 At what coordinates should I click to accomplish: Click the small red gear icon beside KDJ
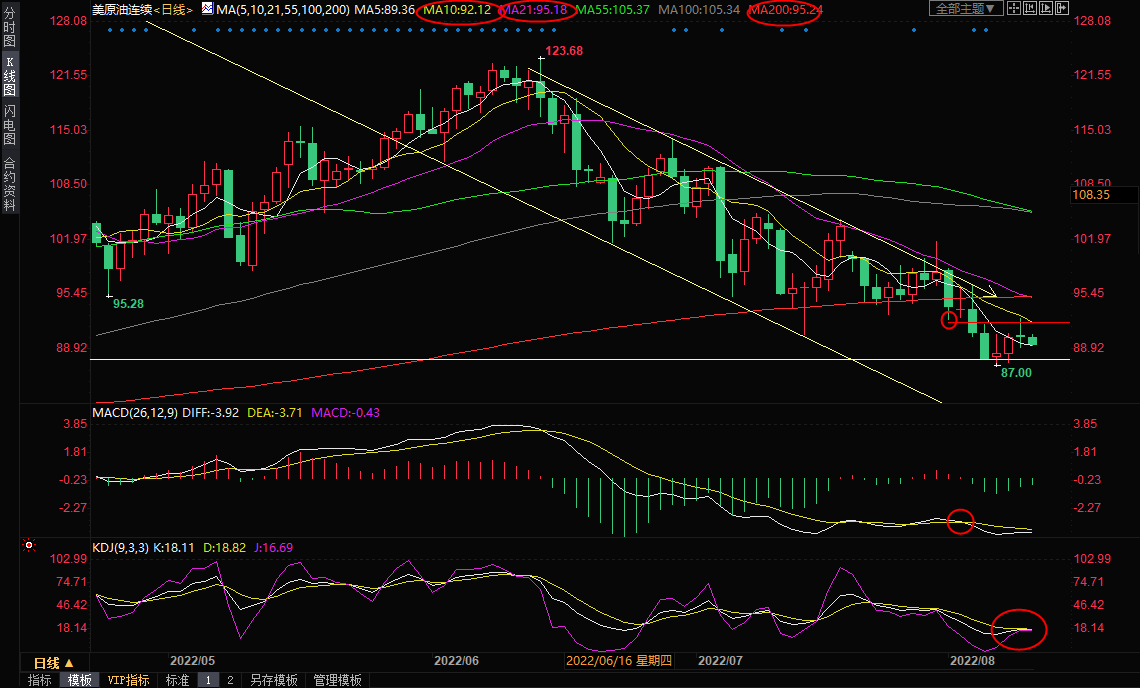[x=29, y=547]
